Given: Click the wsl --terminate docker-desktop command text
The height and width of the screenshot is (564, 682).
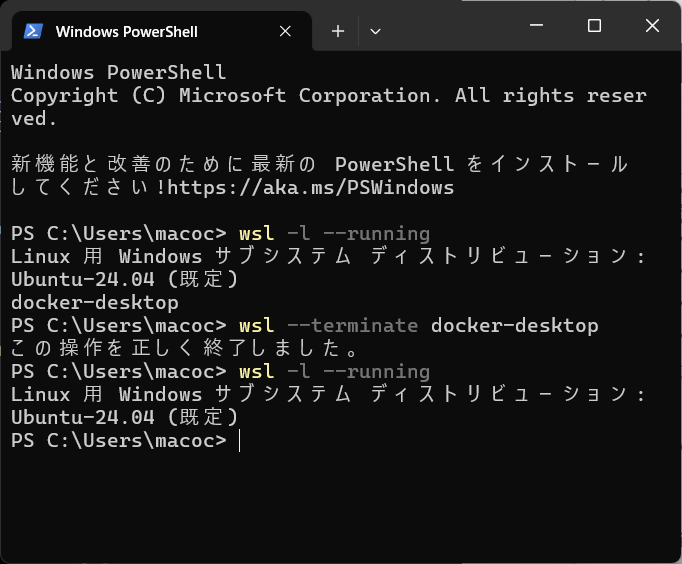Looking at the screenshot, I should 418,325.
